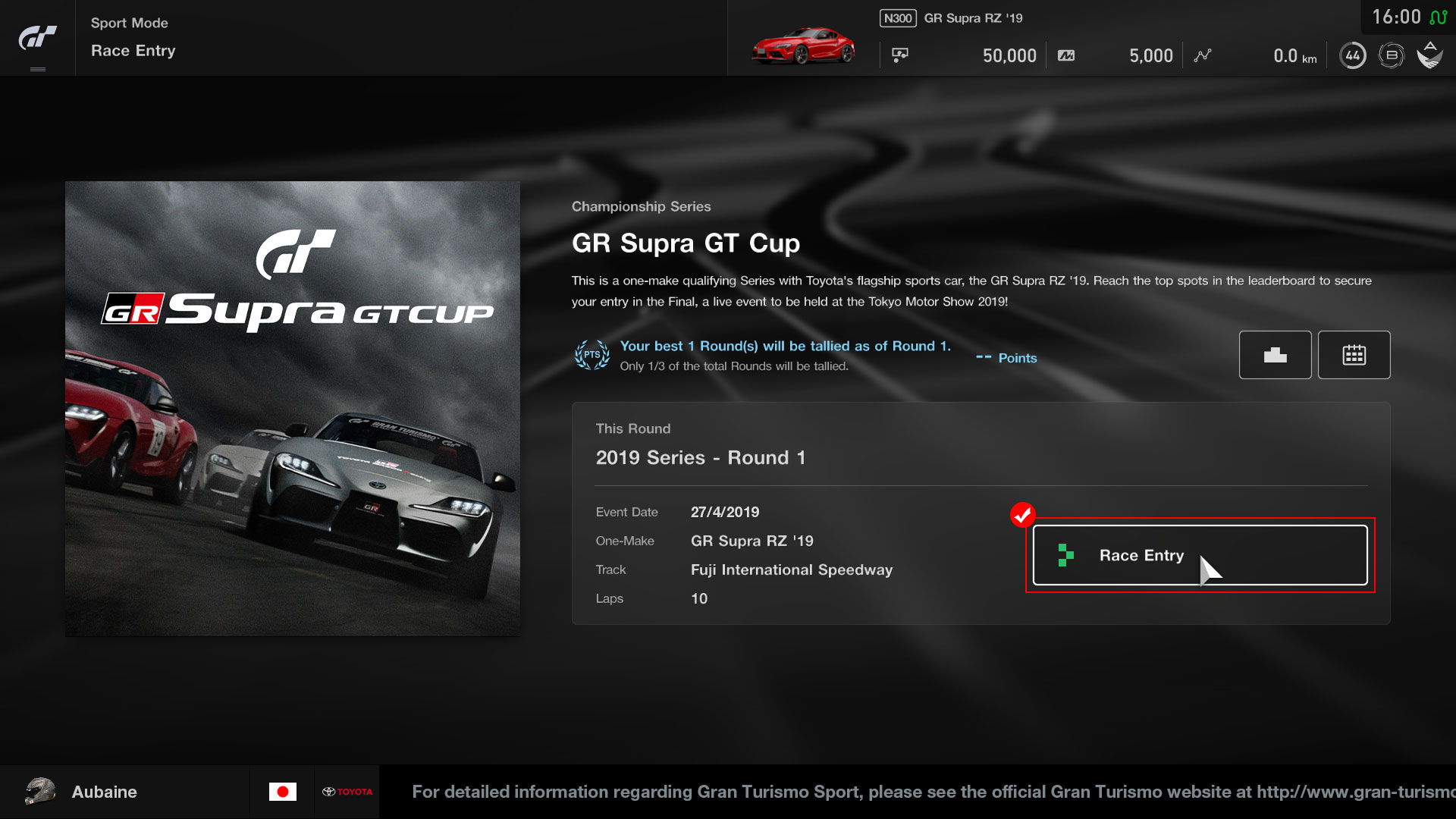This screenshot has width=1456, height=819.
Task: Click the header car name GR Supra RZ '19
Action: (x=973, y=18)
